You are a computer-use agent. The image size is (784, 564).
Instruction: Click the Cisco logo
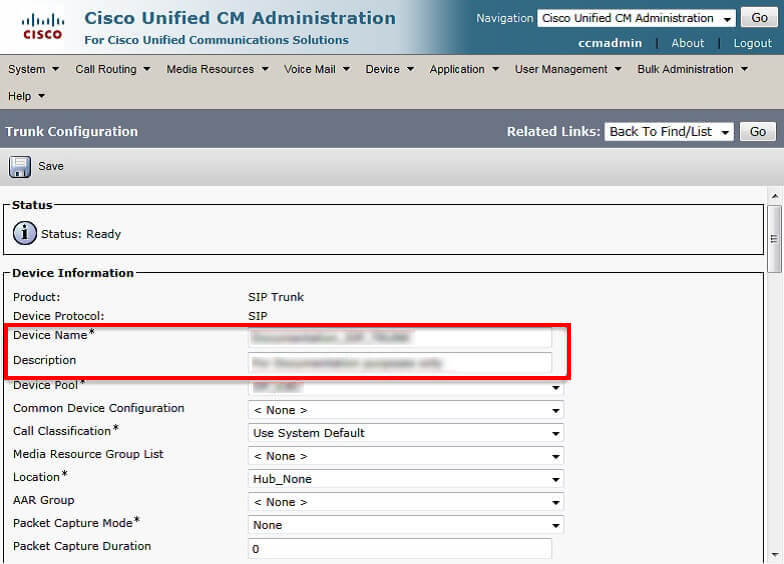point(42,27)
